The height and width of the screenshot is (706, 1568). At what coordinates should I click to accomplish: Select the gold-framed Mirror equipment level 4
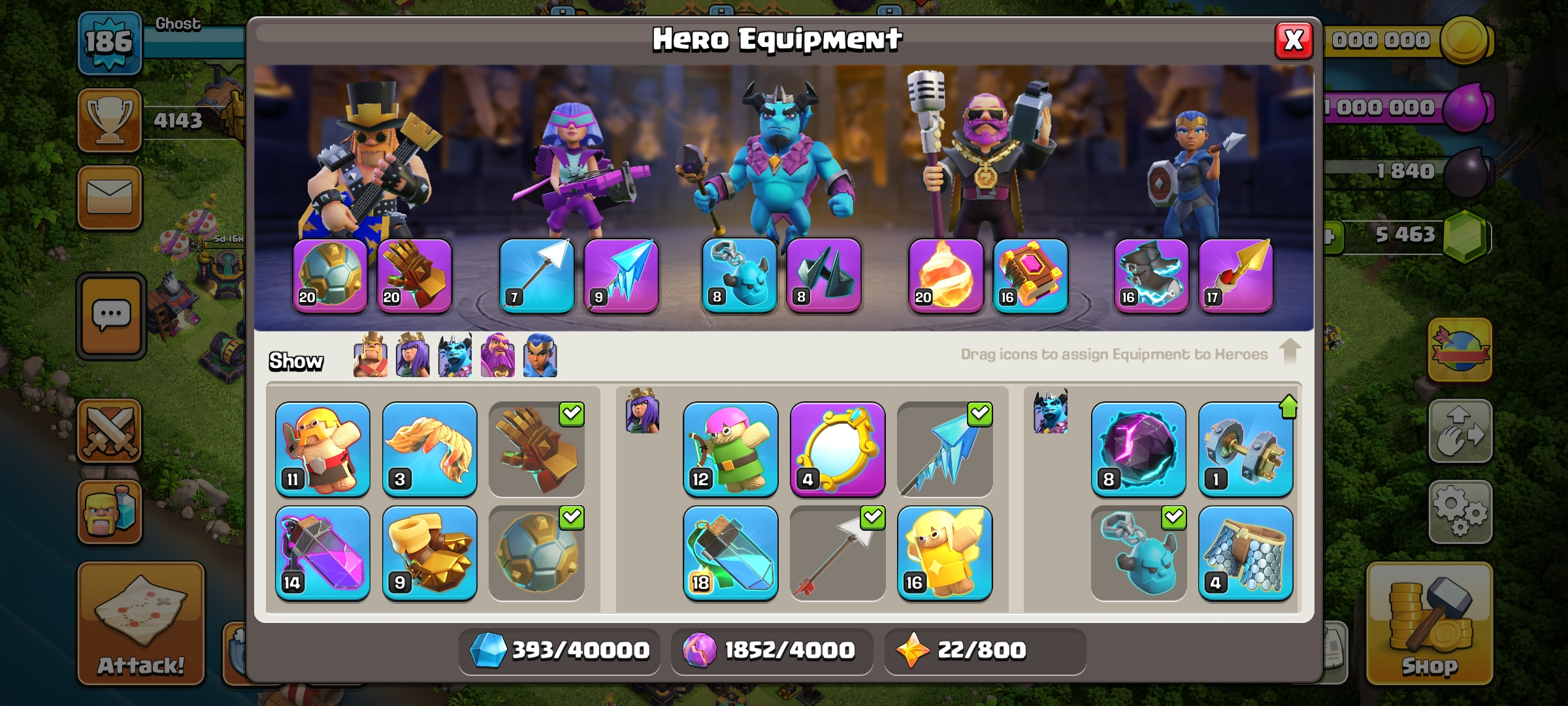(x=838, y=450)
